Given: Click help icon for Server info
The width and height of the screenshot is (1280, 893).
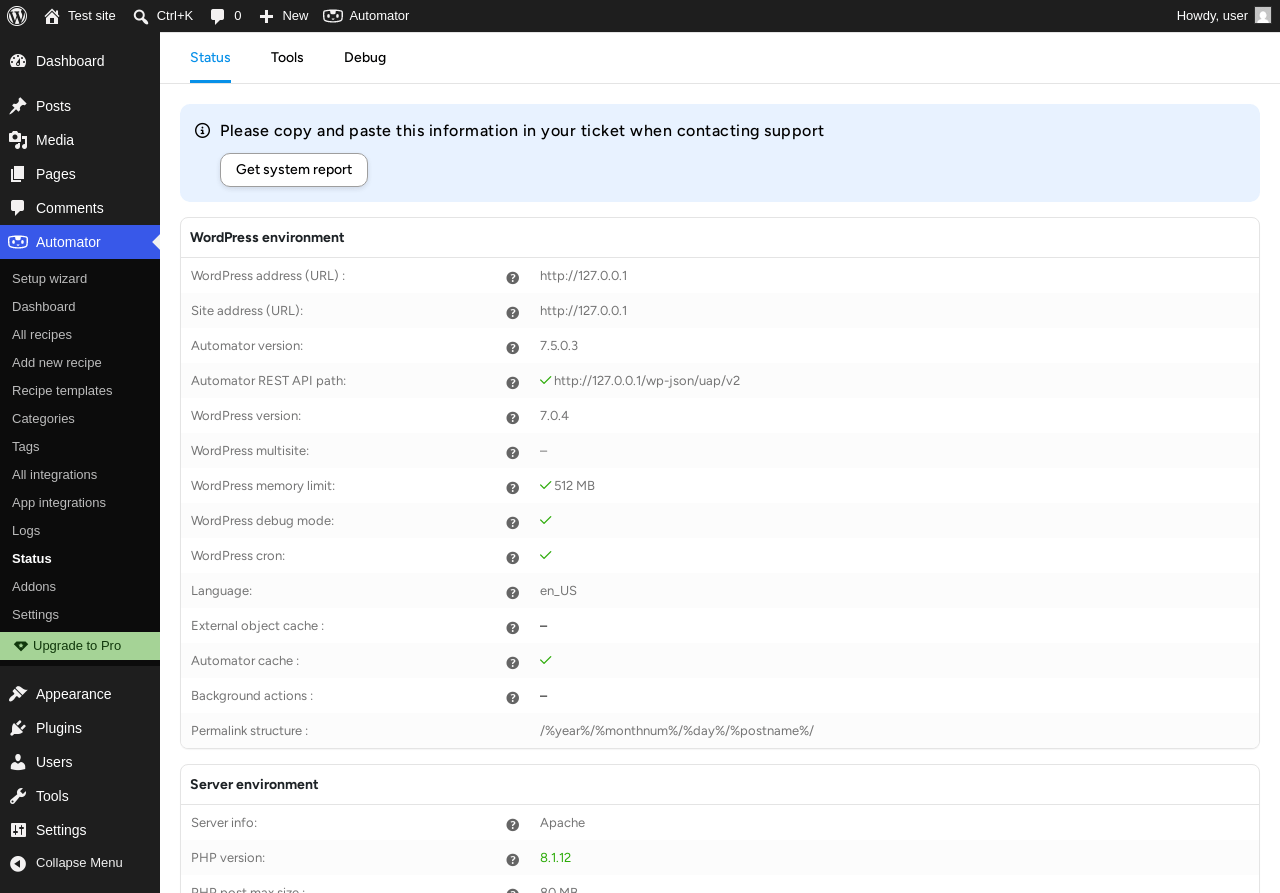Looking at the screenshot, I should point(513,825).
